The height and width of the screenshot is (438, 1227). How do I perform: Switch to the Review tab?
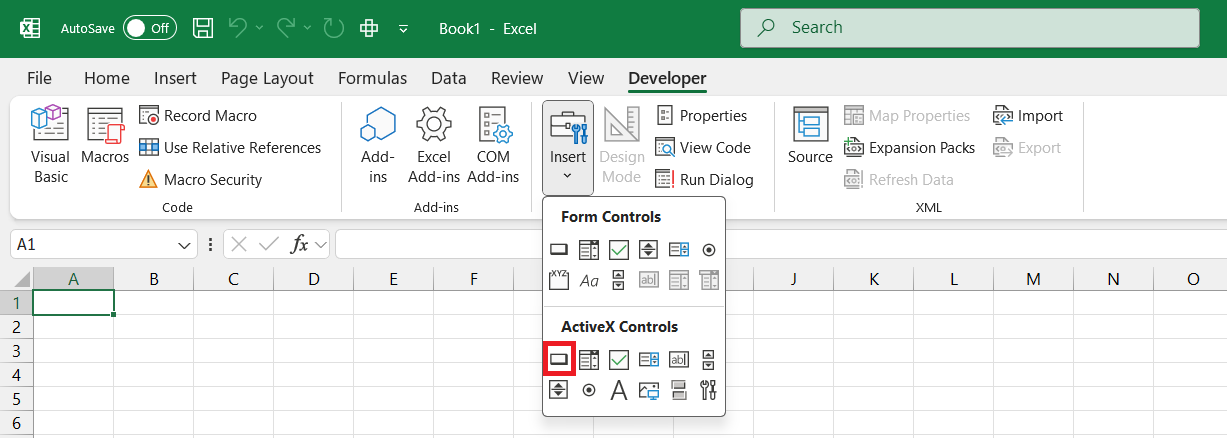coord(517,78)
